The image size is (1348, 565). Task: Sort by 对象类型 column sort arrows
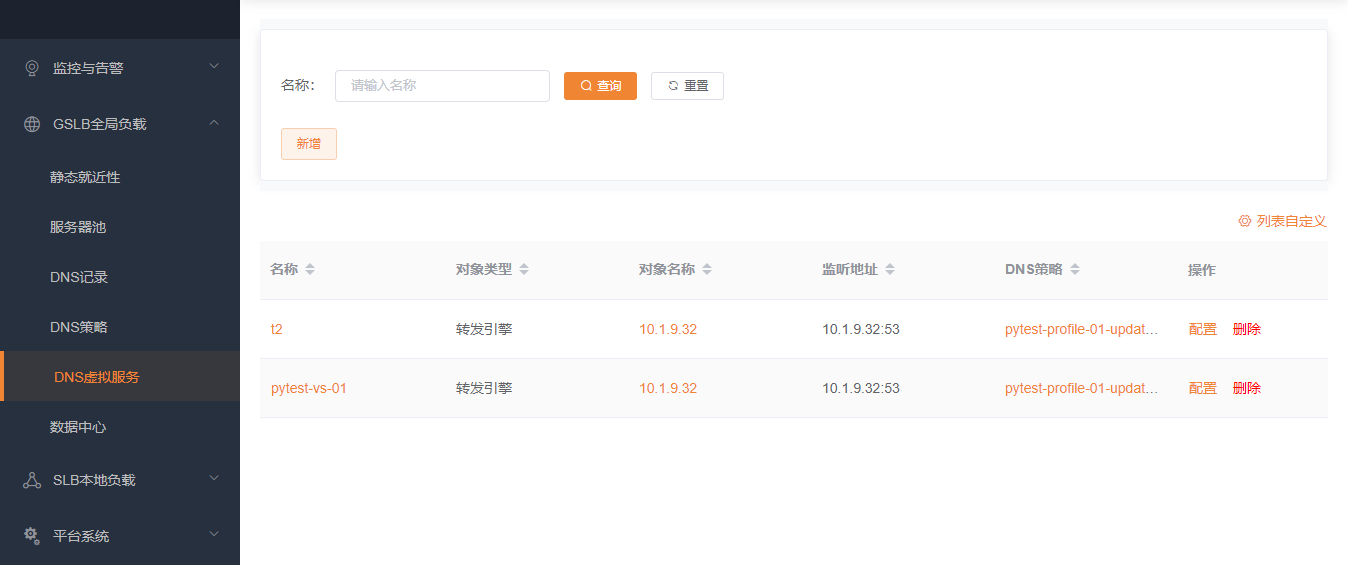coord(524,270)
